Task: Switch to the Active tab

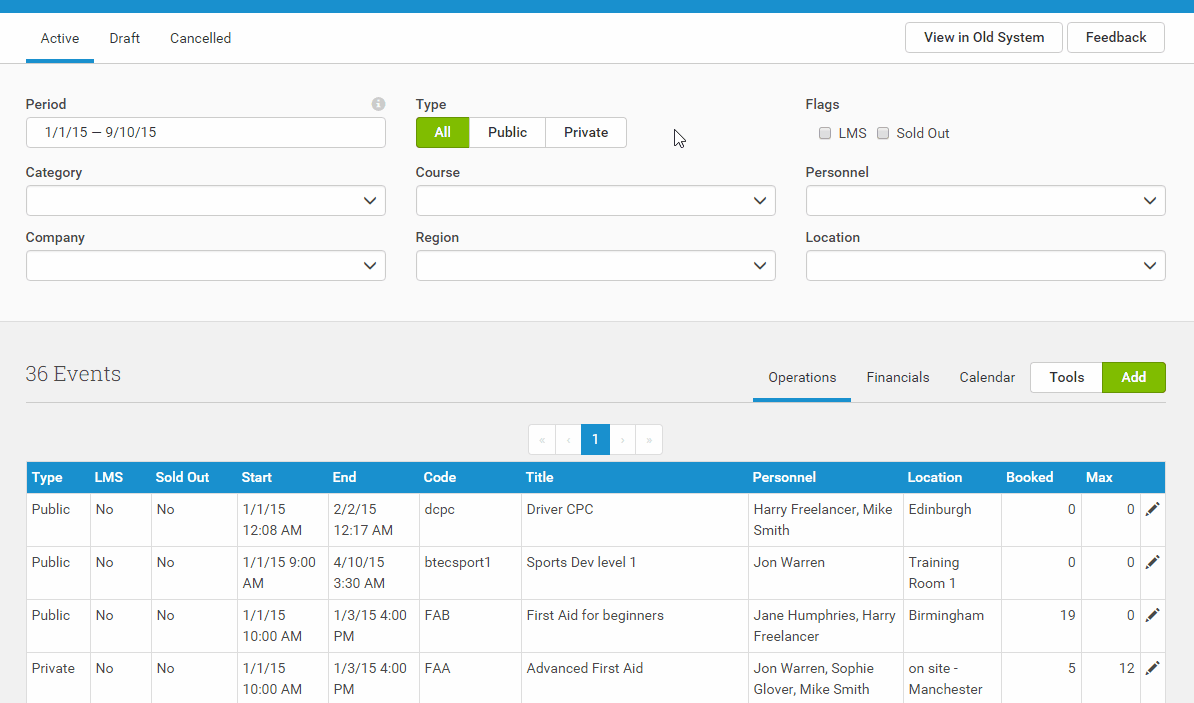Action: (x=59, y=38)
